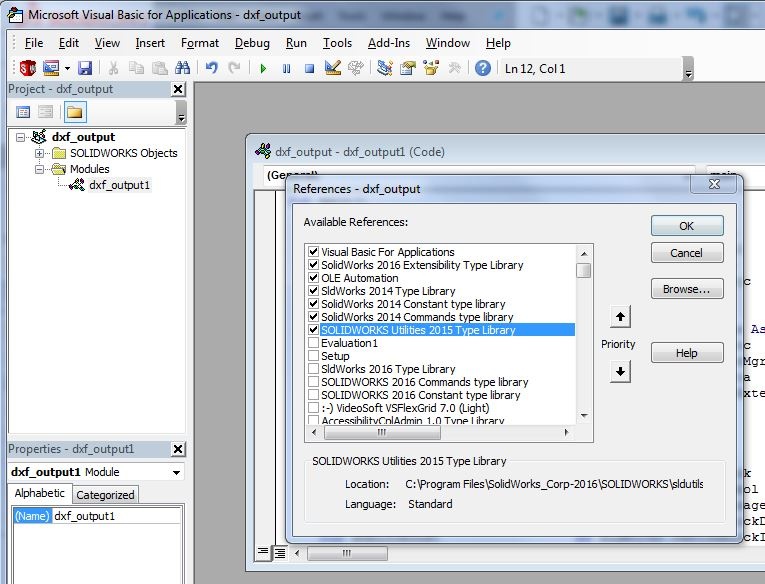Click the Reset stop icon
Viewport: 765px width, 584px height.
309,68
